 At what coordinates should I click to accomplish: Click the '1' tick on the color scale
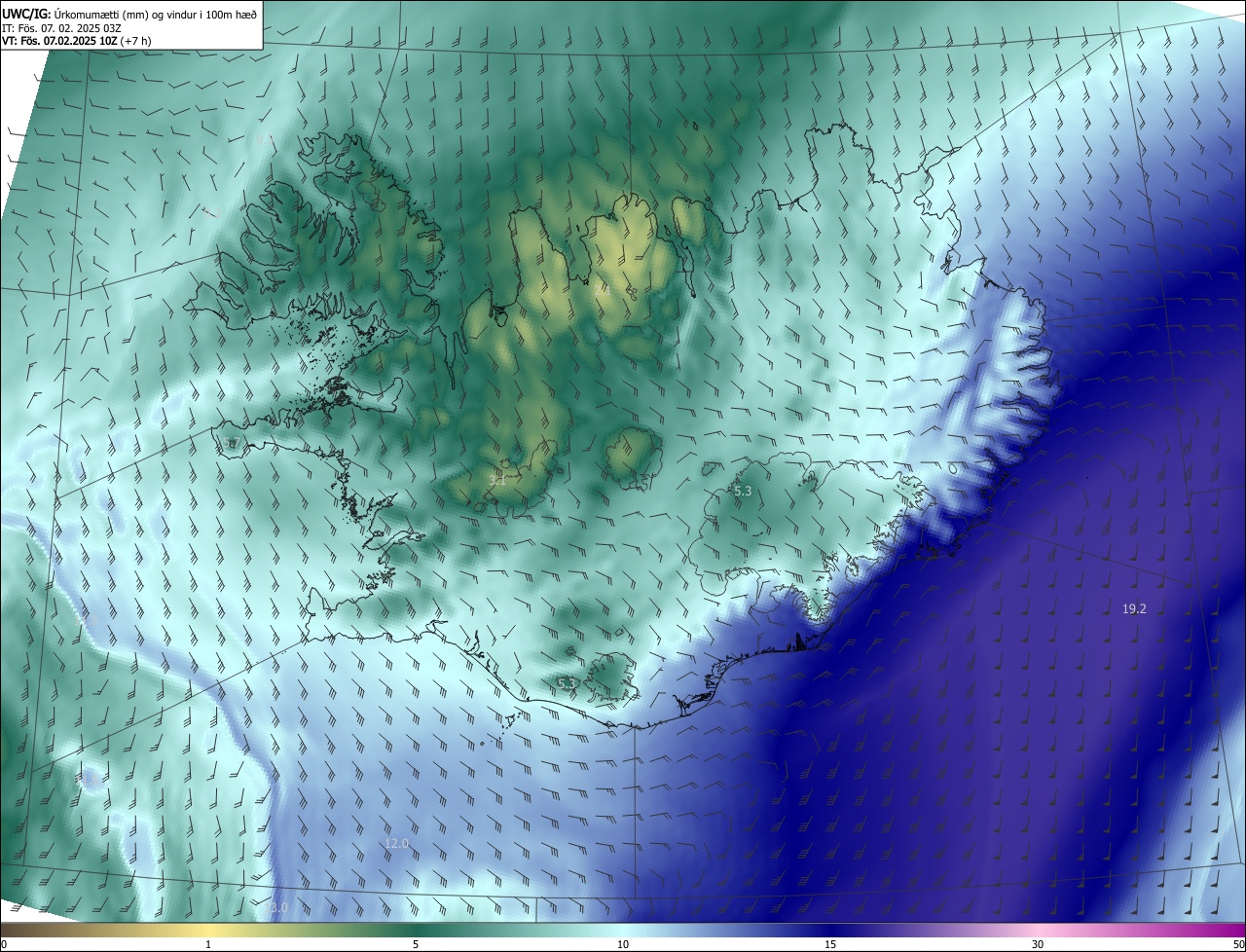point(208,944)
